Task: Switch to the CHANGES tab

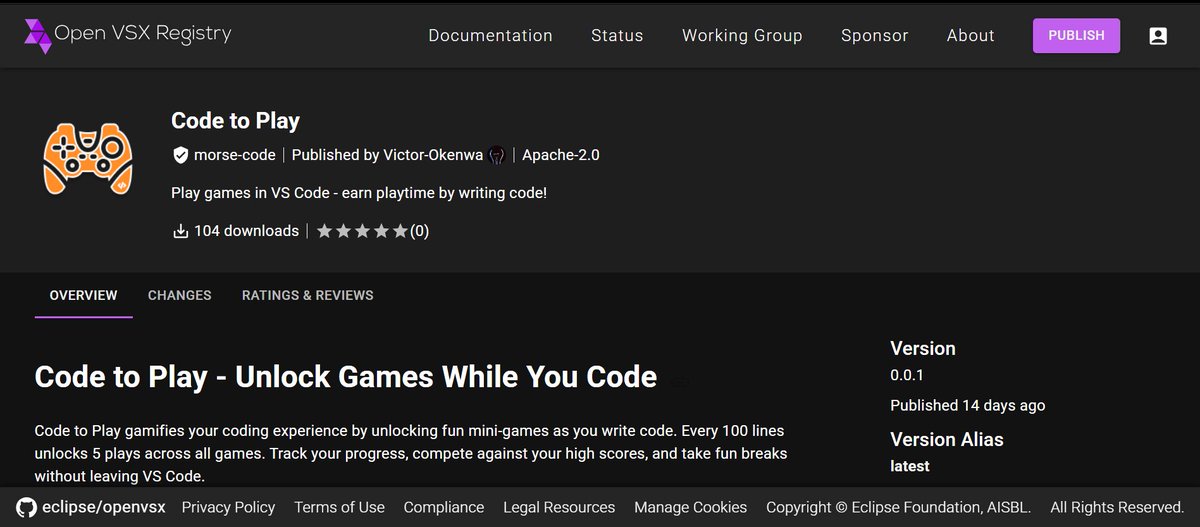Action: (x=179, y=295)
